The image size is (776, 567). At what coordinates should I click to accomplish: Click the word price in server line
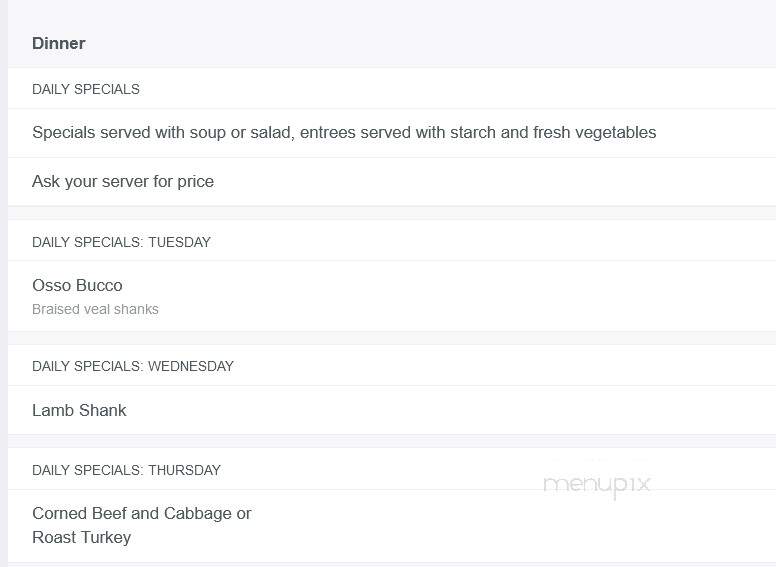(195, 182)
